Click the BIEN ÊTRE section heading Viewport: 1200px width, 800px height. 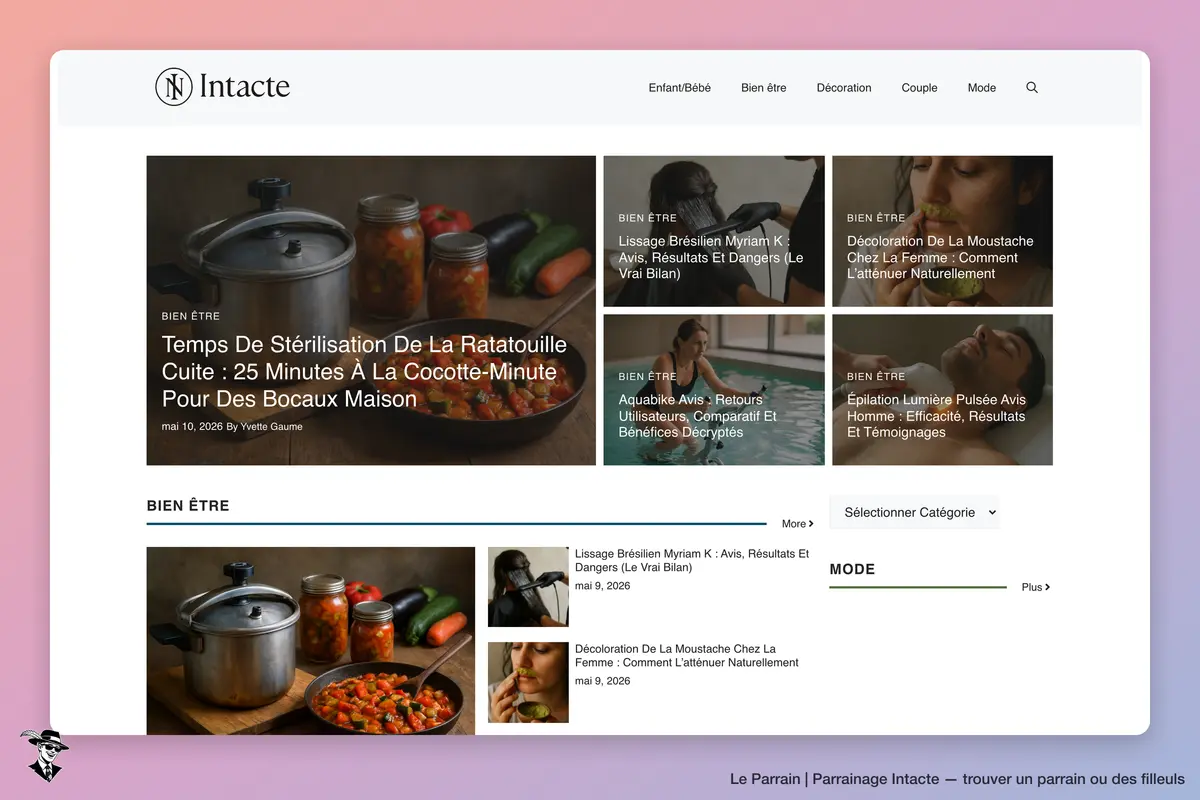(188, 506)
